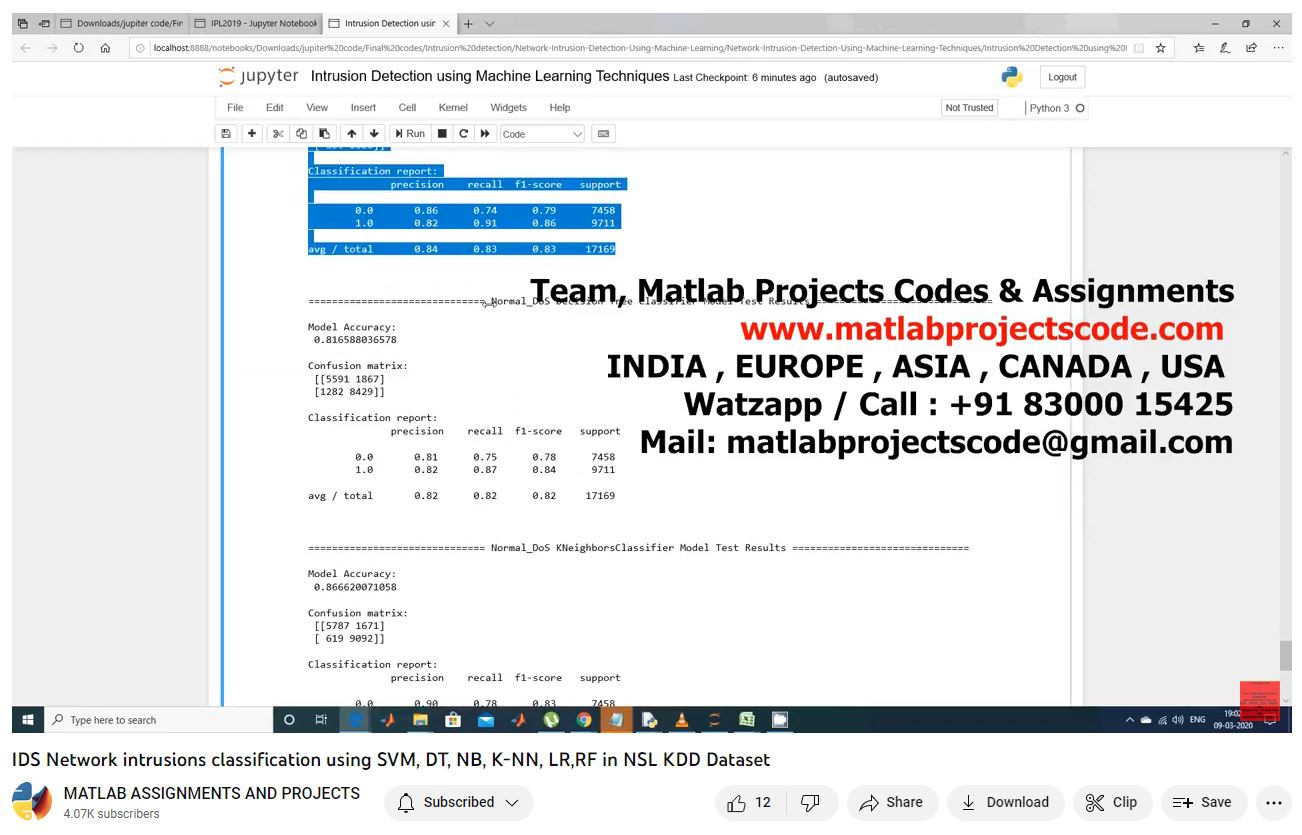The height and width of the screenshot is (835, 1302).
Task: Save the notebook with the floppy disk icon
Action: pos(226,134)
